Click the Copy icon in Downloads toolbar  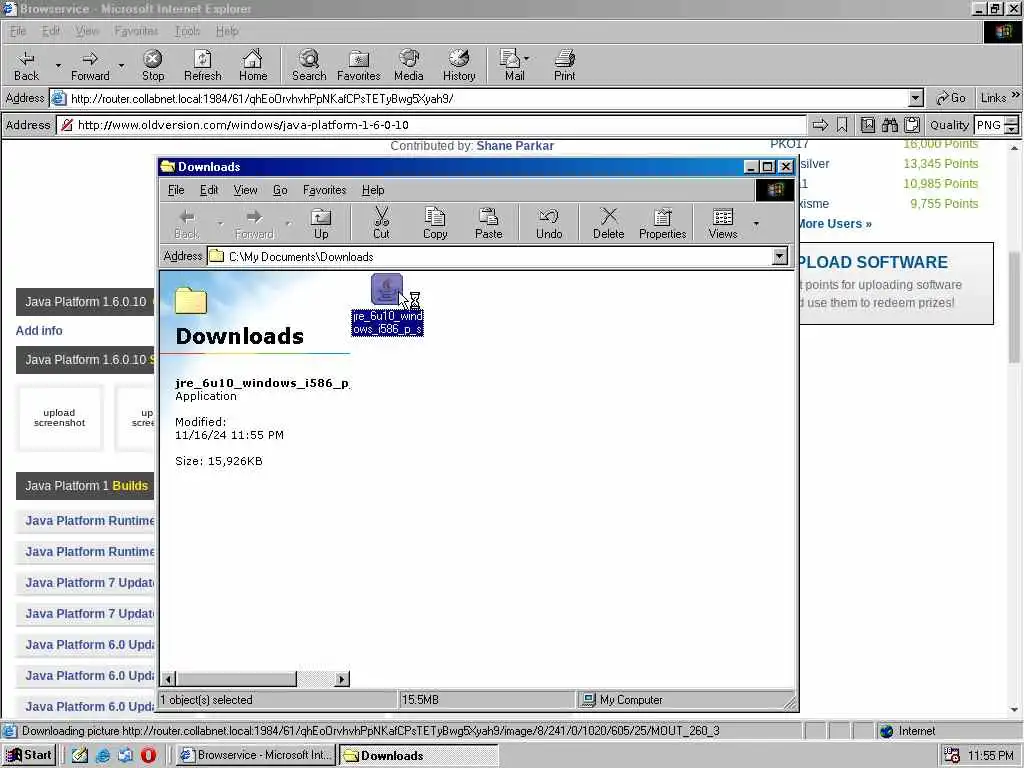coord(435,223)
